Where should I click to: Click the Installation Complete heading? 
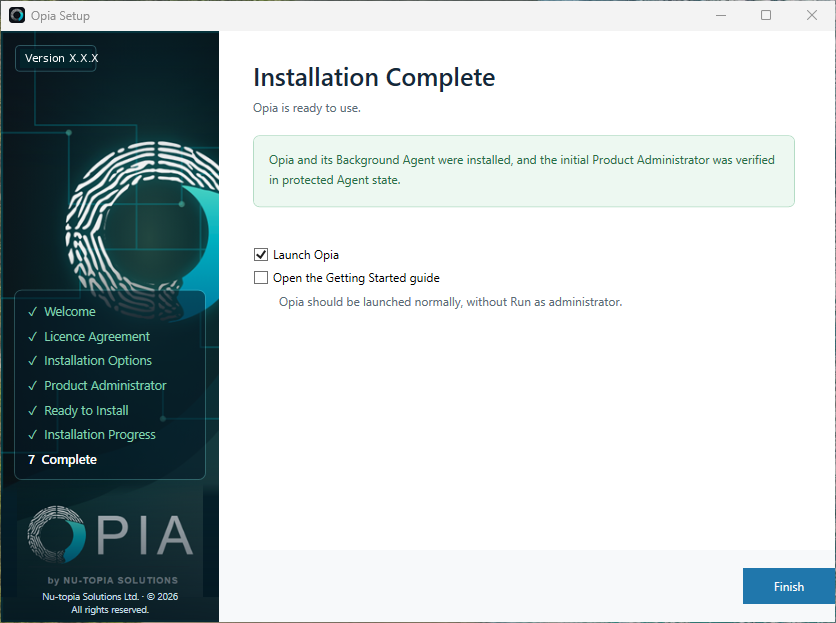pos(374,77)
